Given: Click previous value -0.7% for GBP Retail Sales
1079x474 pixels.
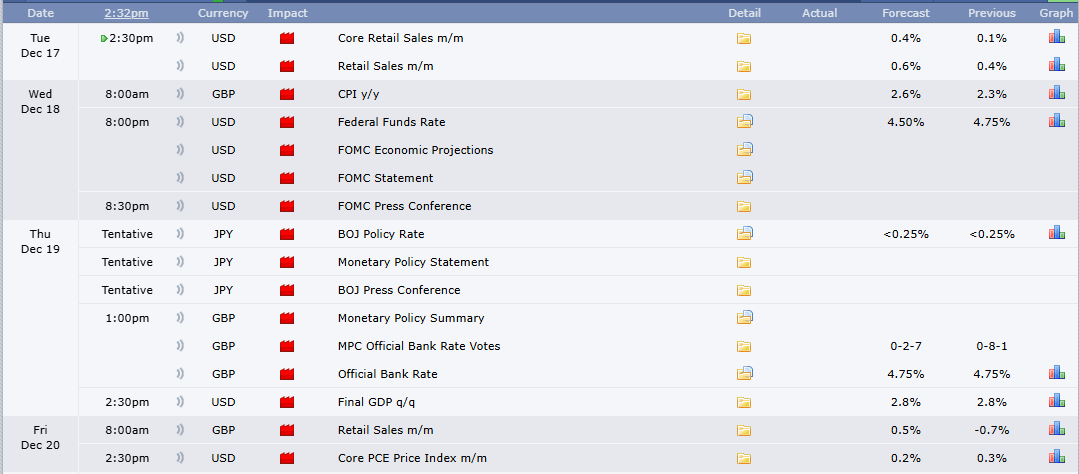Looking at the screenshot, I should [992, 430].
